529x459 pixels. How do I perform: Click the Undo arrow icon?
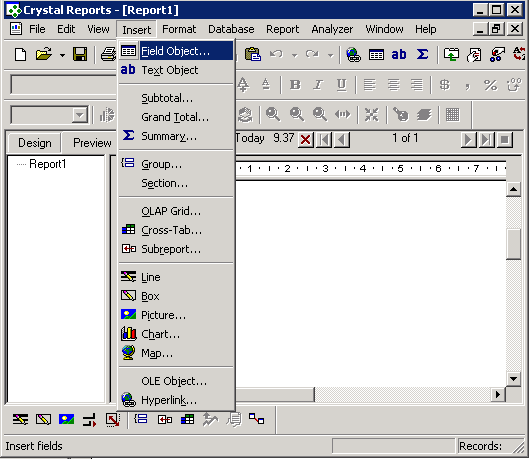[276, 54]
